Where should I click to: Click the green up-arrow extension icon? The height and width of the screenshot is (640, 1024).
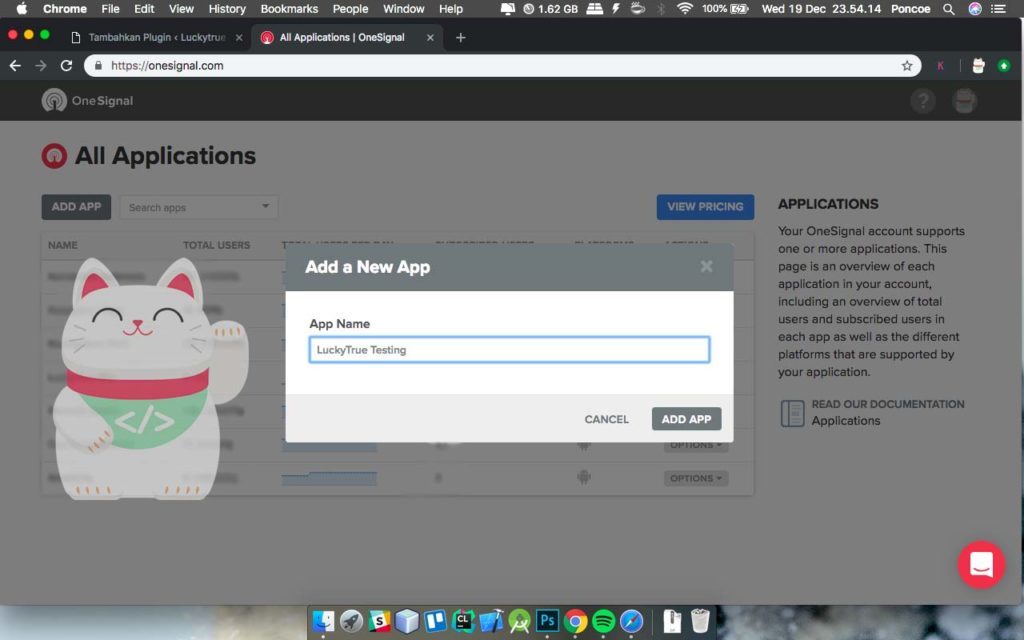coord(1004,65)
